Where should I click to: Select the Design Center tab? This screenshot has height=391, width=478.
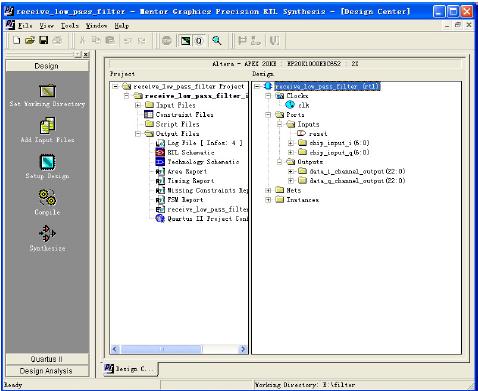coord(130,369)
